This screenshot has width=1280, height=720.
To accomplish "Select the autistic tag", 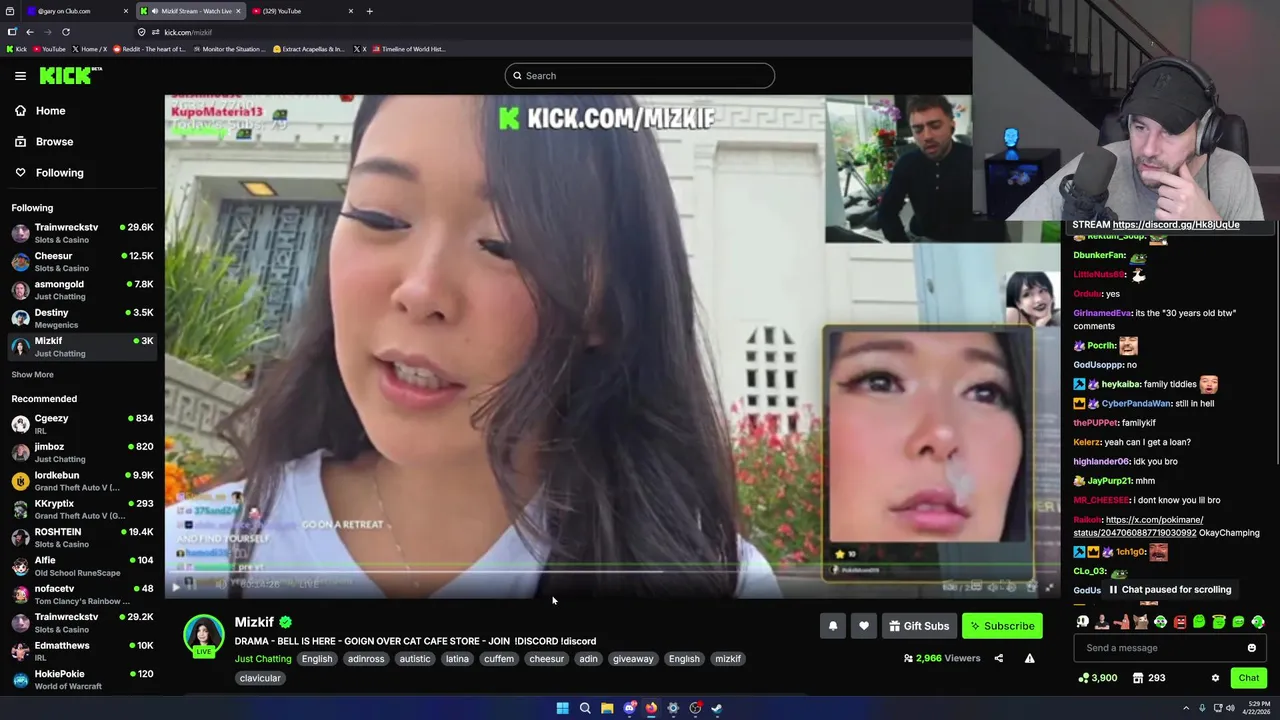I will tap(415, 659).
